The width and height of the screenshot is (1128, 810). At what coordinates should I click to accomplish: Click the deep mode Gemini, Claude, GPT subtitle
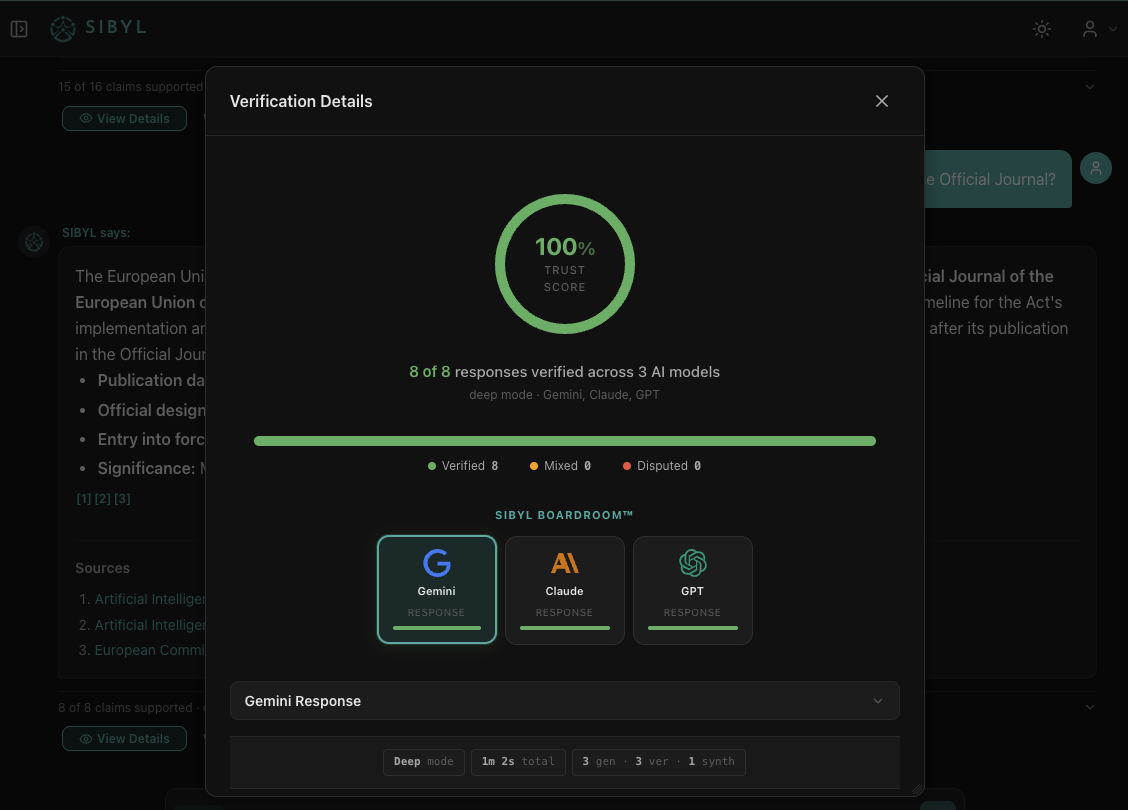tap(565, 395)
